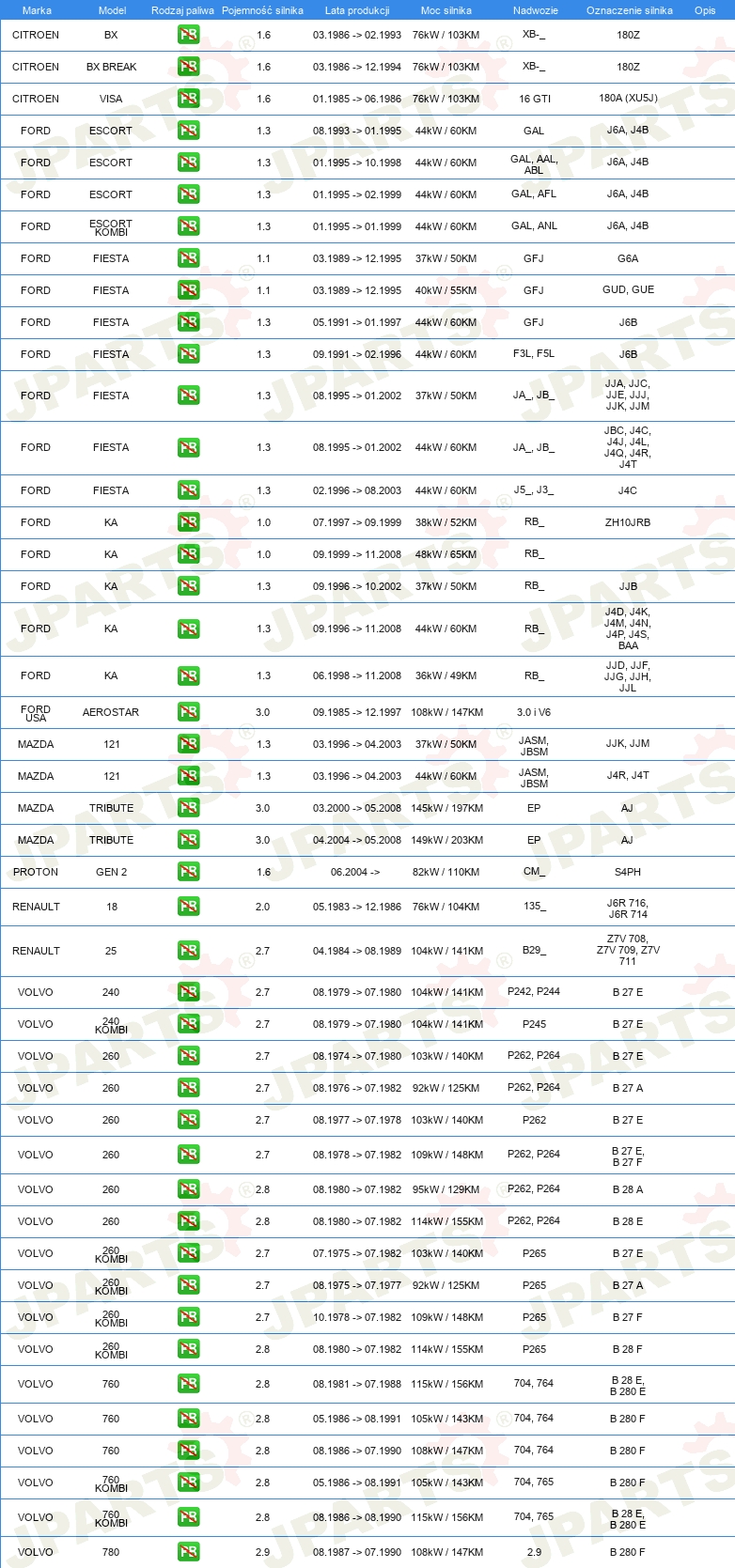Click fuel icon in FORD USA AEROSTAR row
The height and width of the screenshot is (1568, 735).
(x=188, y=712)
